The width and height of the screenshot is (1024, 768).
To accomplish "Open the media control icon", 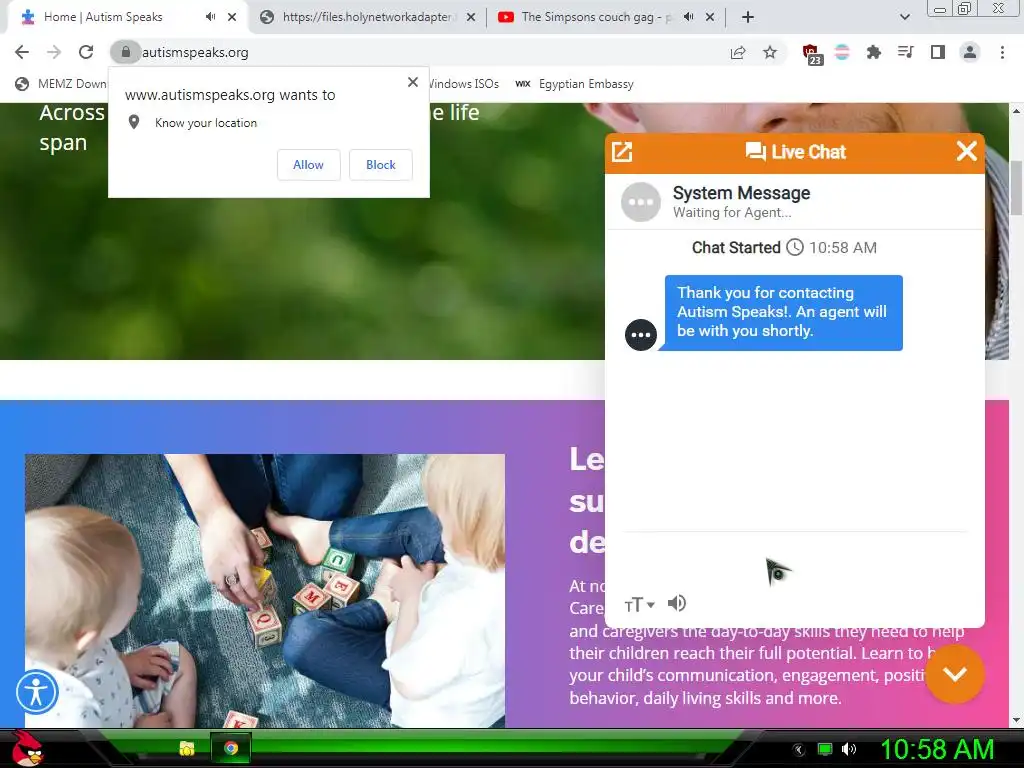I will tap(905, 52).
